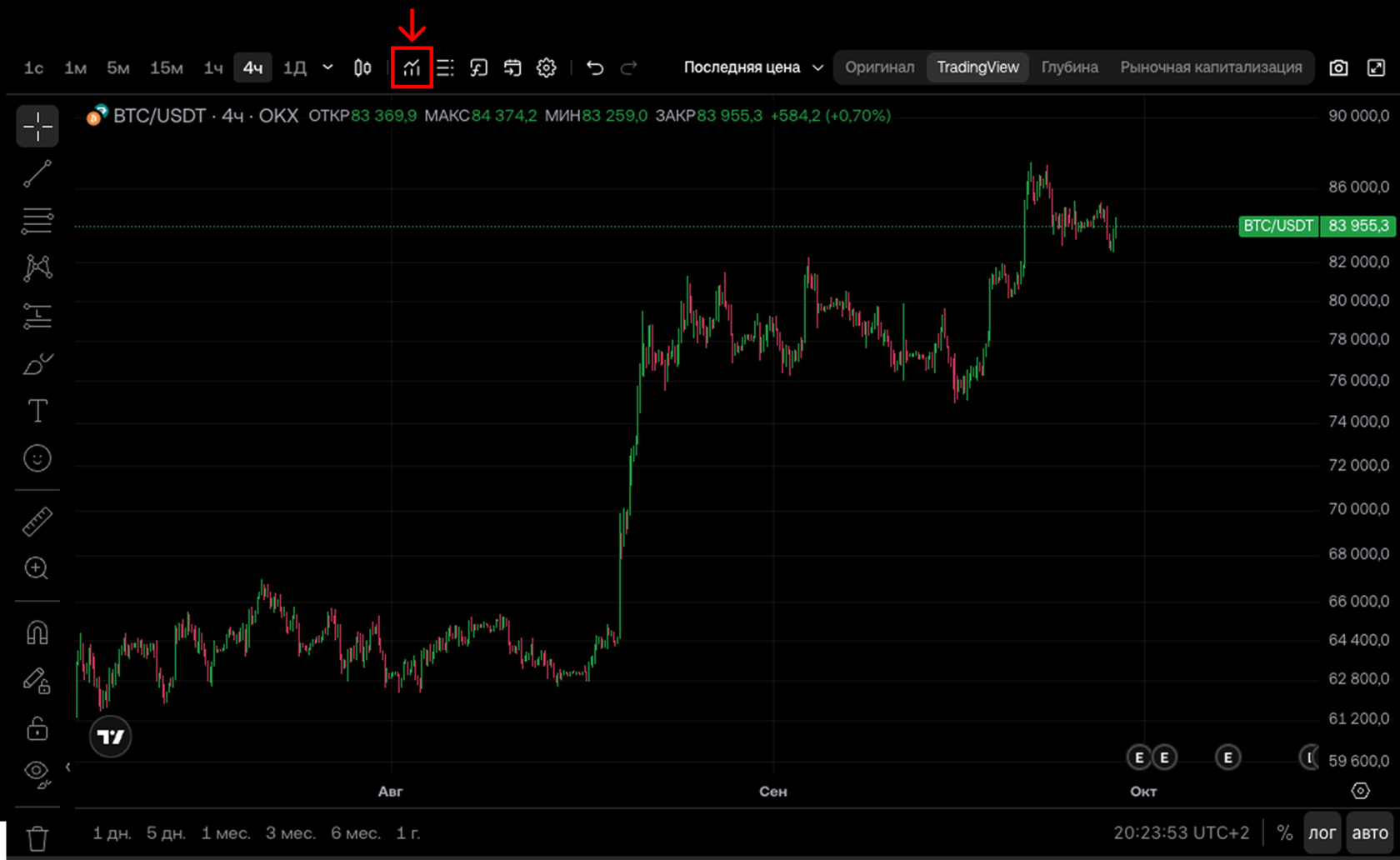The image size is (1400, 860).
Task: Toggle percent scale mode
Action: (1284, 832)
